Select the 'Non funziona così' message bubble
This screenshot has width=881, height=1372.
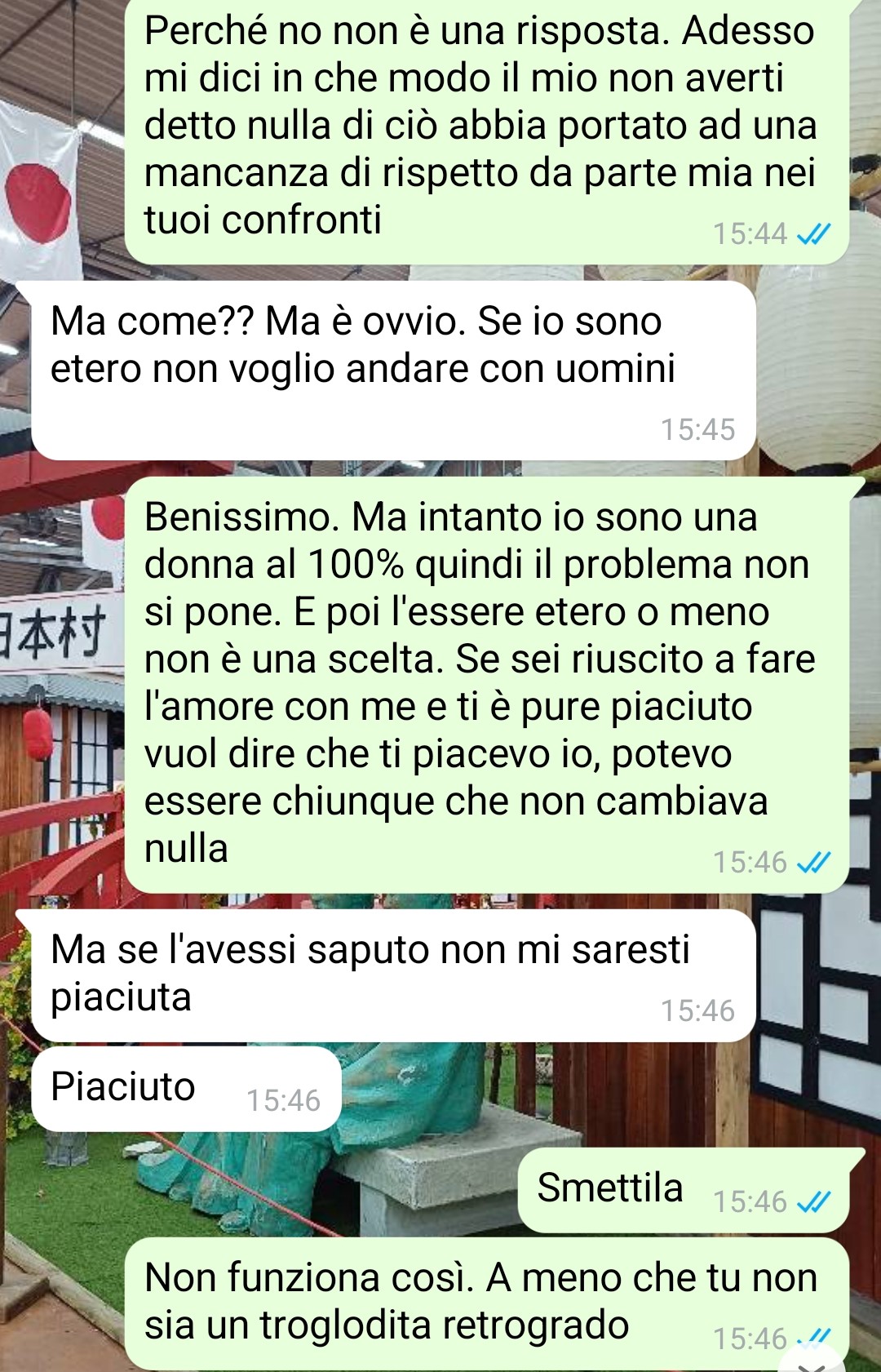coord(487,1304)
